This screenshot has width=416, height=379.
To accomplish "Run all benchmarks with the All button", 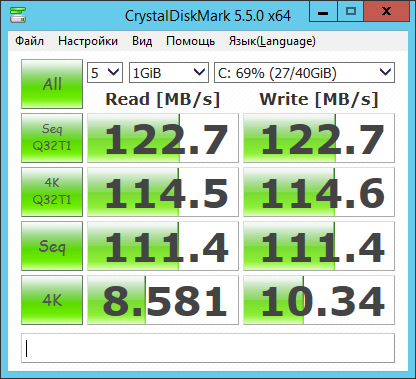I will 52,84.
